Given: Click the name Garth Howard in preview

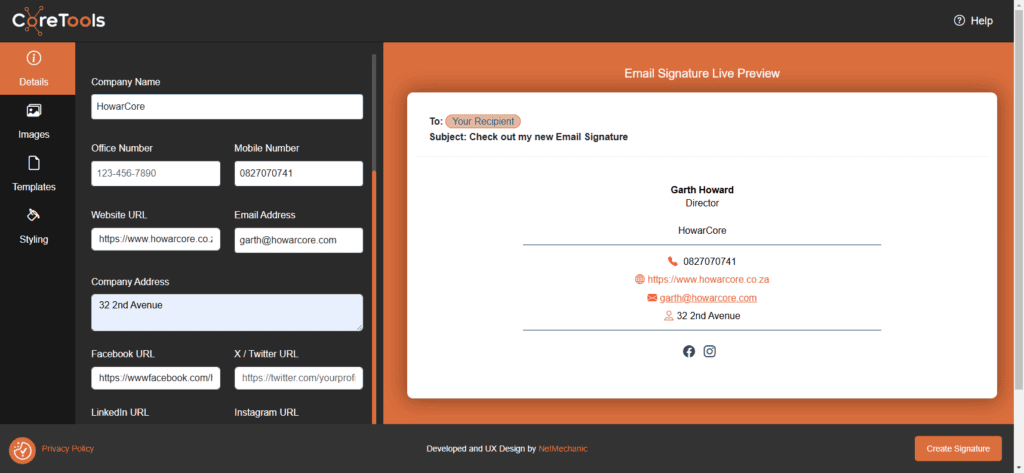Looking at the screenshot, I should (x=702, y=190).
